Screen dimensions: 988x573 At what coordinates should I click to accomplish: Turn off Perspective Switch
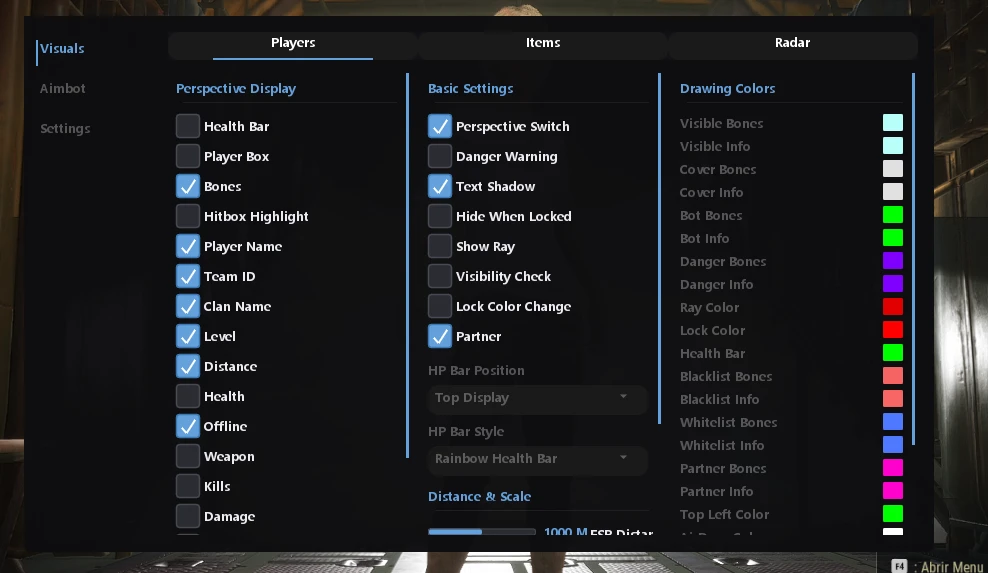[x=440, y=126]
